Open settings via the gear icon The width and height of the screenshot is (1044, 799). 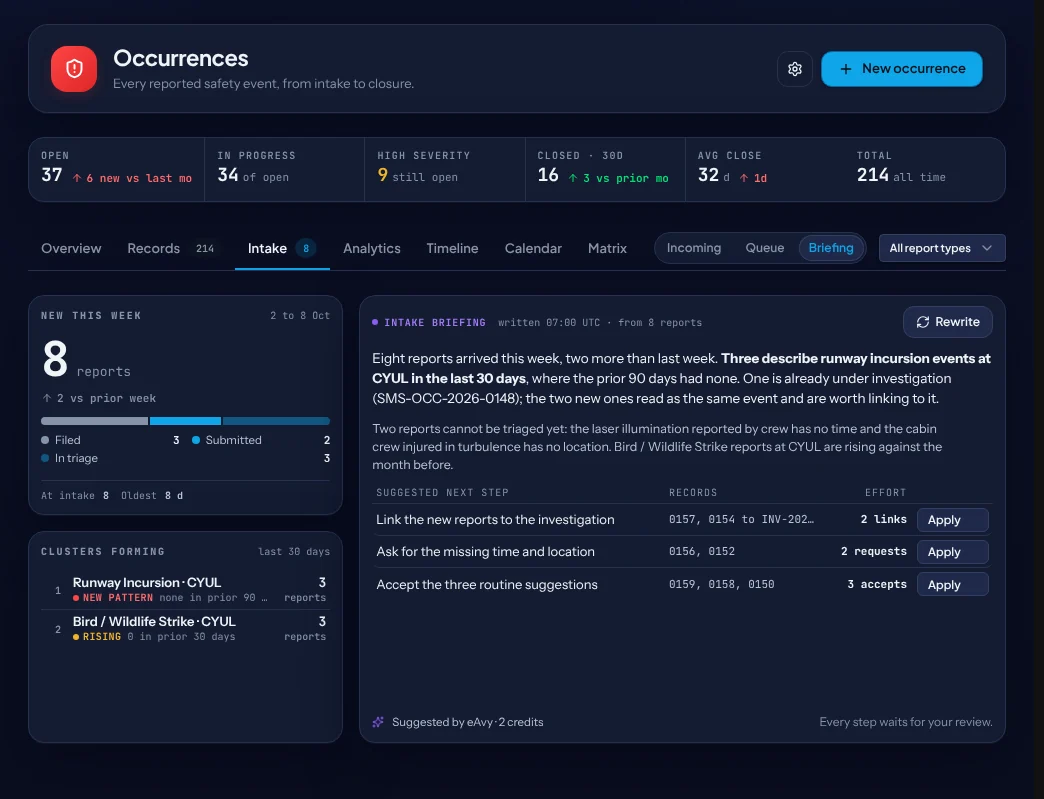click(794, 69)
